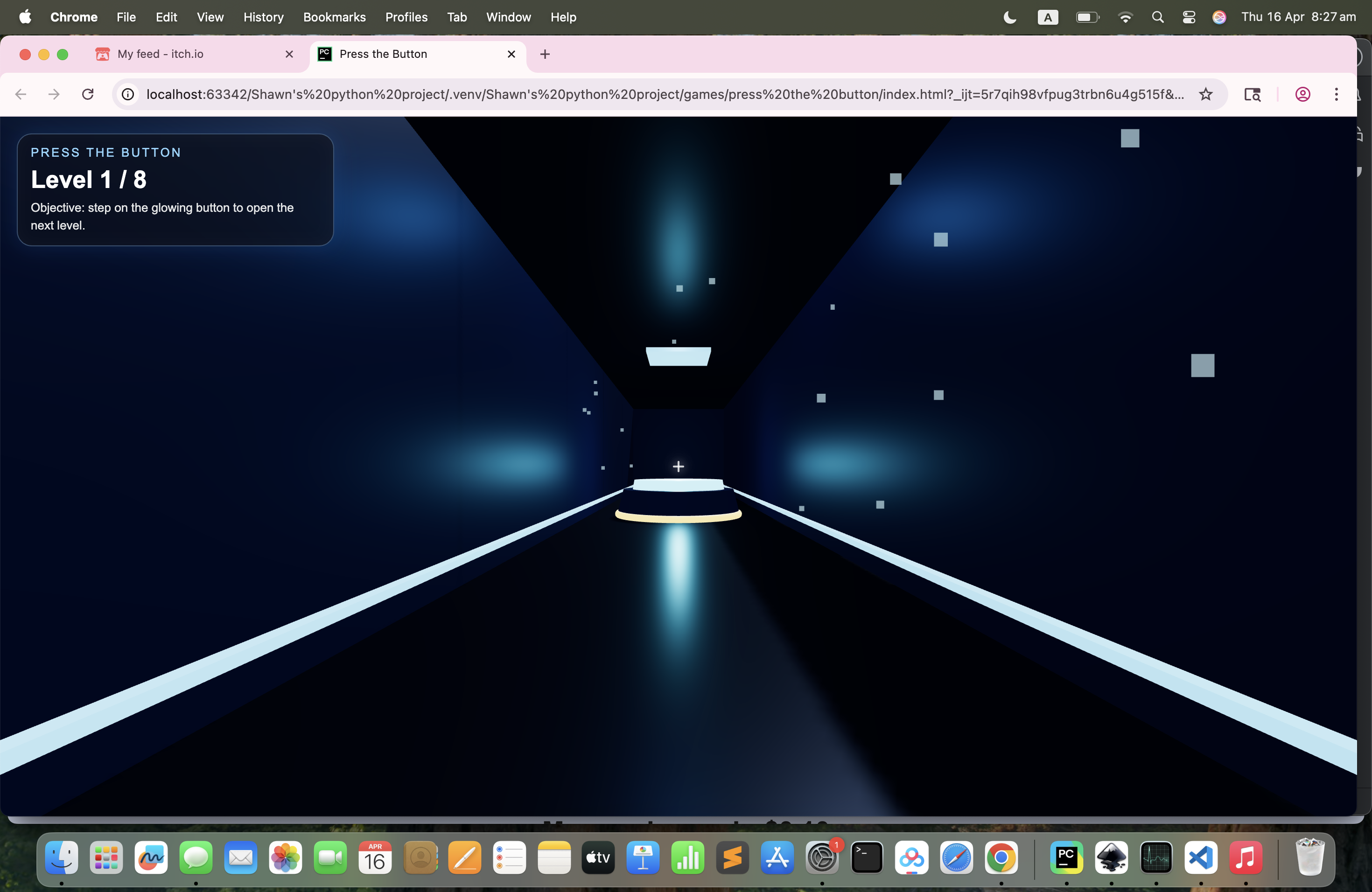Click the URL address bar

pos(663,94)
